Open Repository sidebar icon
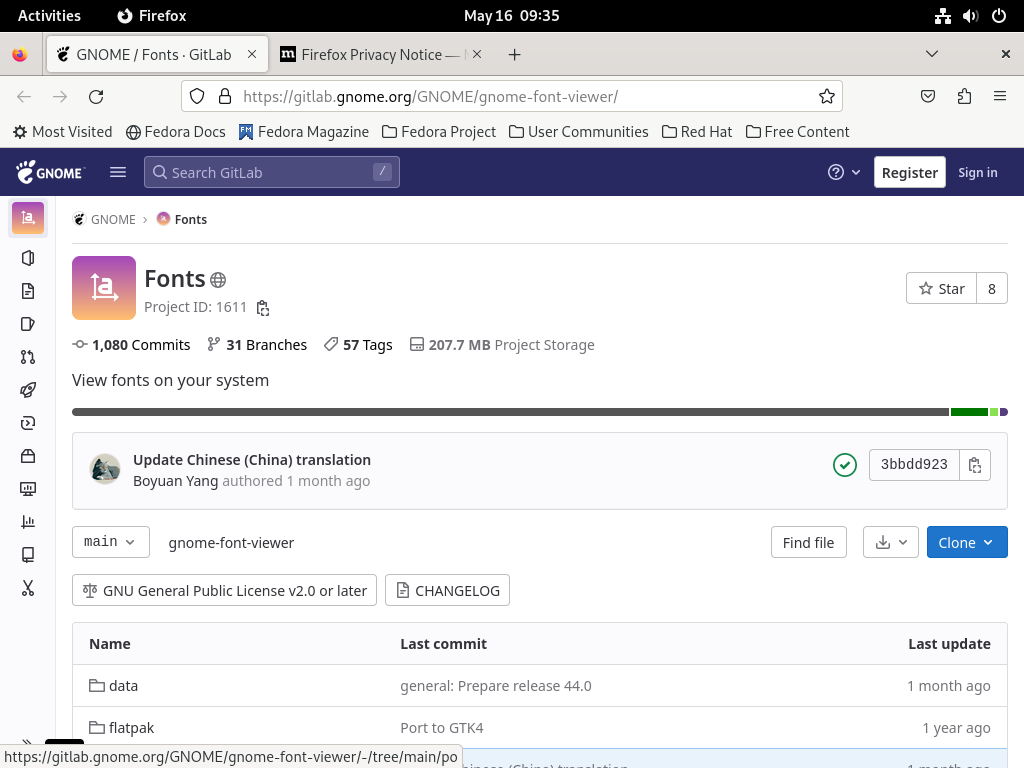 pyautogui.click(x=27, y=291)
